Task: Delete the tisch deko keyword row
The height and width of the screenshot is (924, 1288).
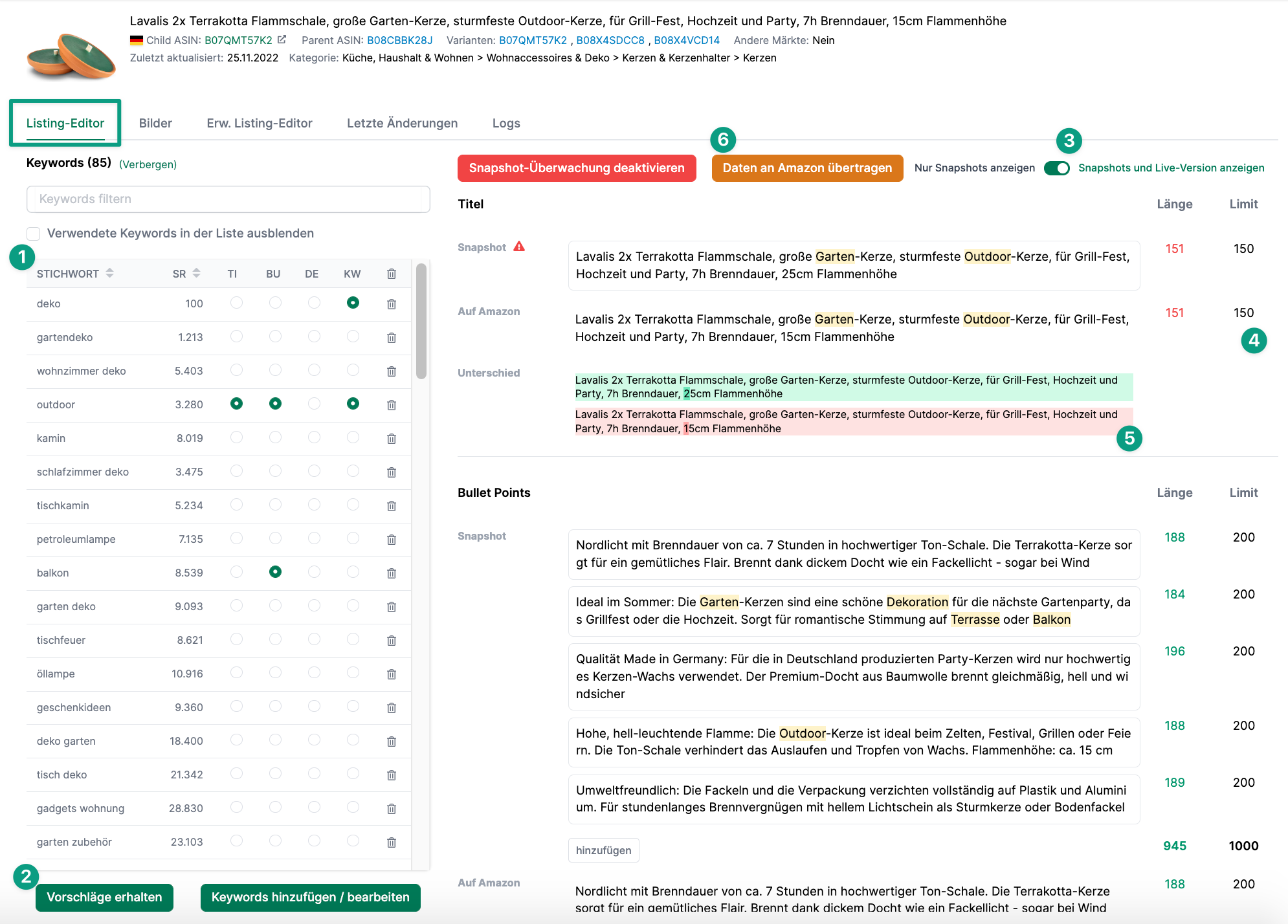Action: pos(392,775)
